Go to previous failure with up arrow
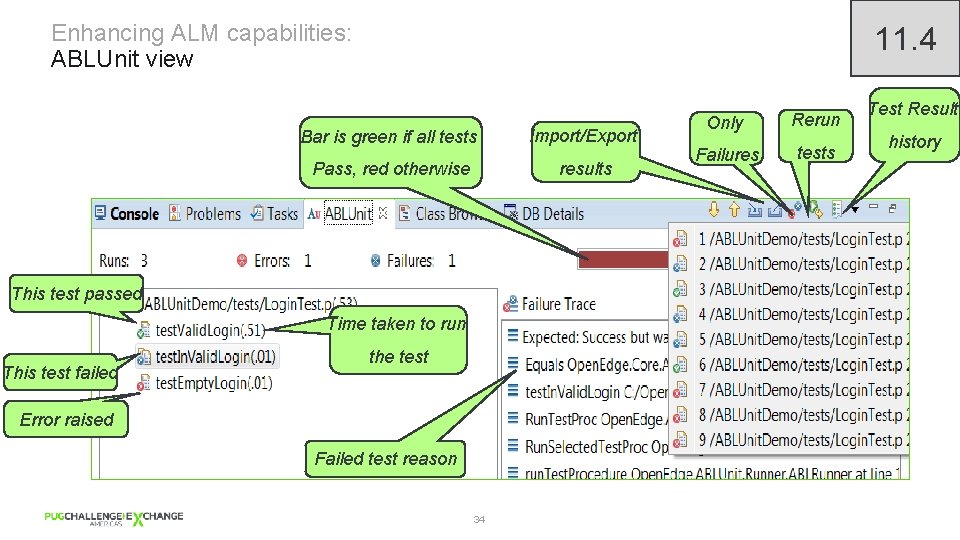This screenshot has width=960, height=540. point(734,210)
